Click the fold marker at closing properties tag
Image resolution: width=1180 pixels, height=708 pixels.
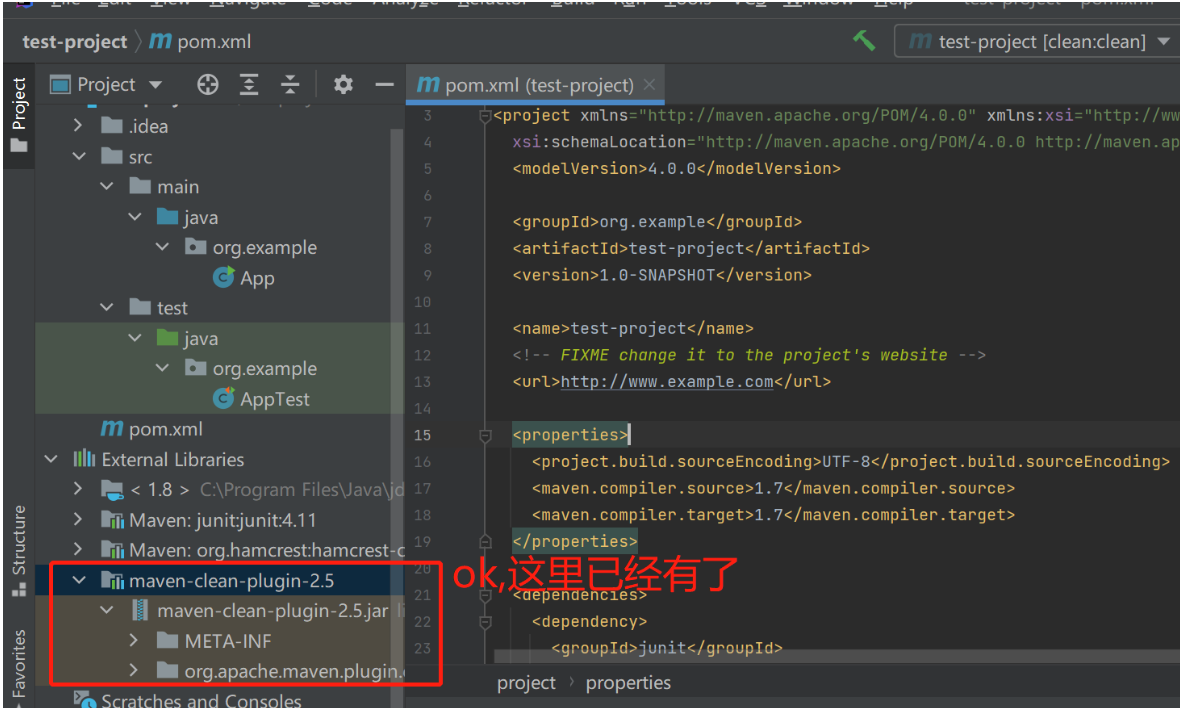point(485,542)
